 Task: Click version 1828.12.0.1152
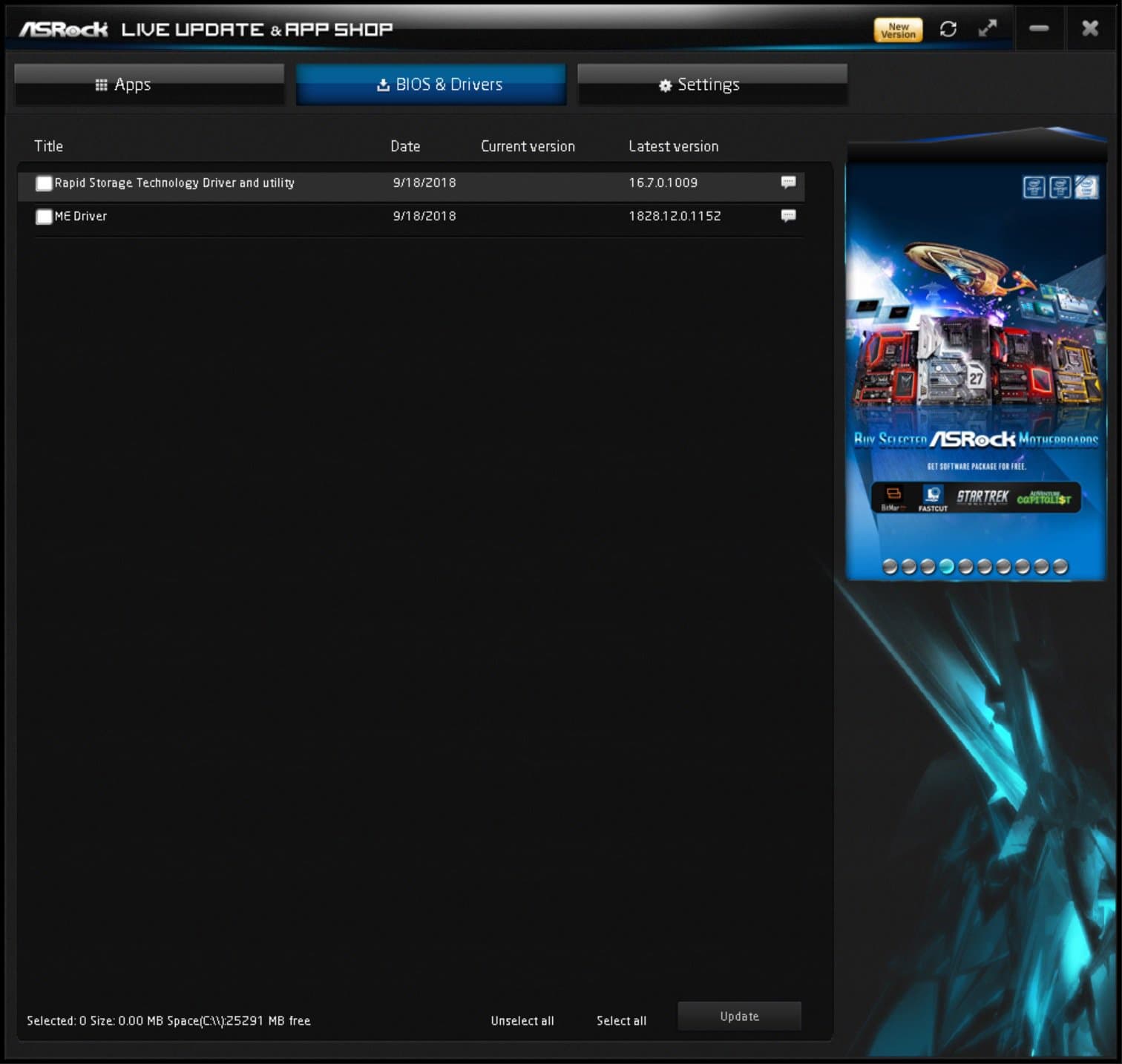pyautogui.click(x=675, y=216)
